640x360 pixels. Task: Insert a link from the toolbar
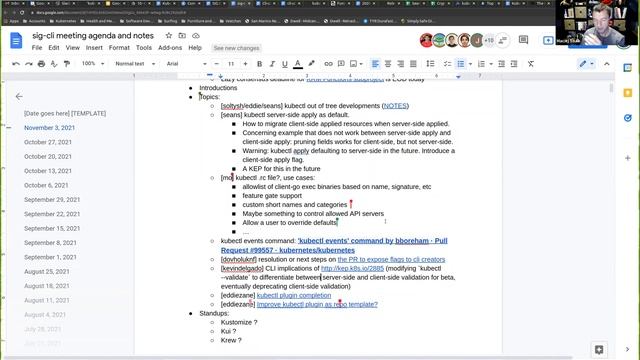328,64
